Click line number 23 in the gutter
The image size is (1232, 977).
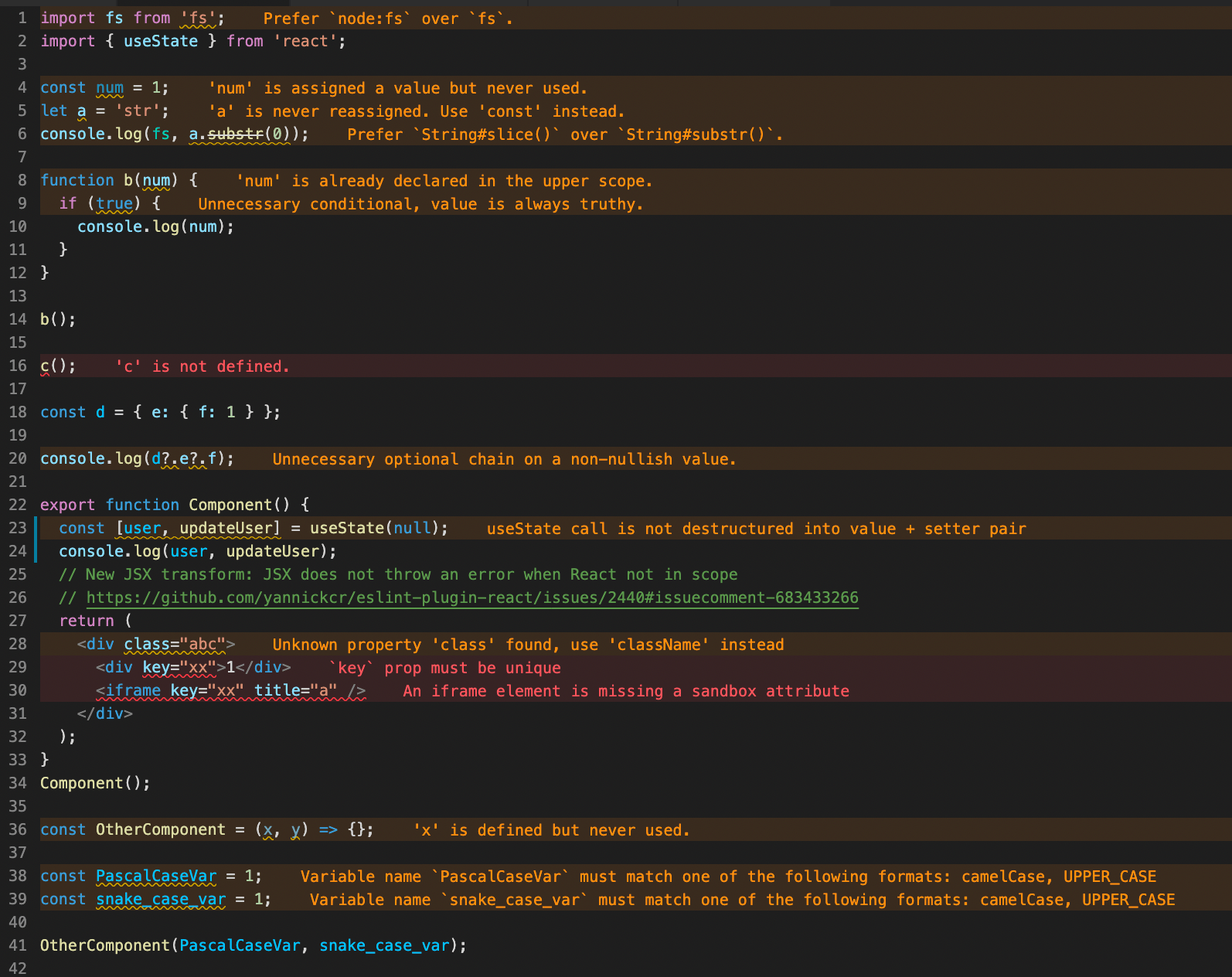(18, 528)
